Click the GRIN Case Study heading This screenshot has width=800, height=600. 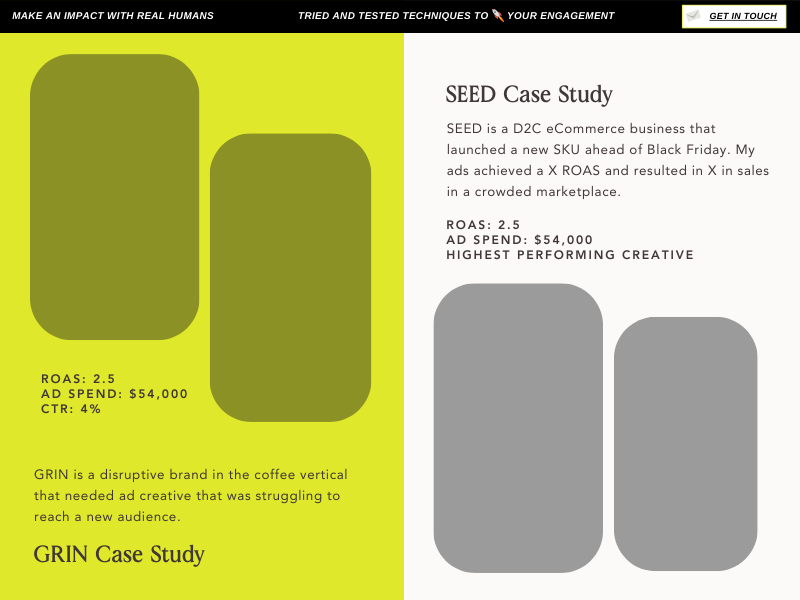119,554
